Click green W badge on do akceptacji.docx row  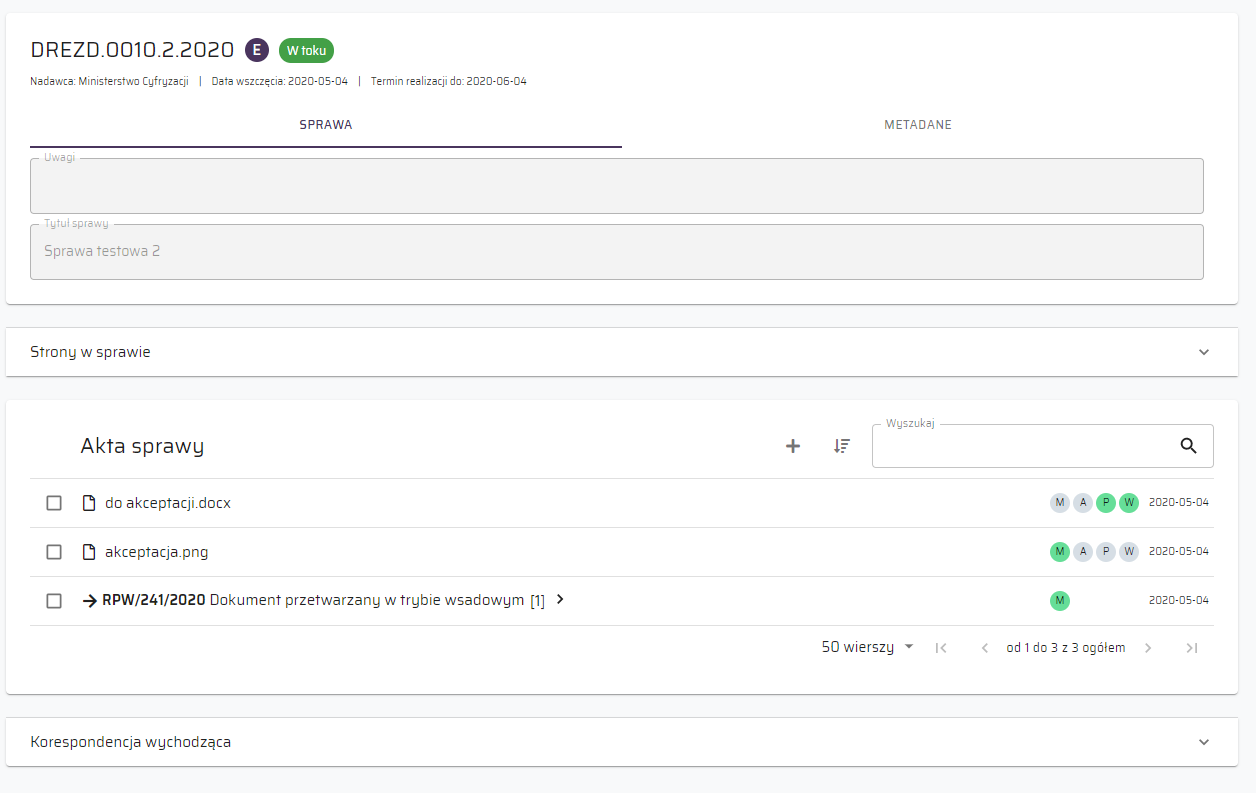tap(1129, 503)
